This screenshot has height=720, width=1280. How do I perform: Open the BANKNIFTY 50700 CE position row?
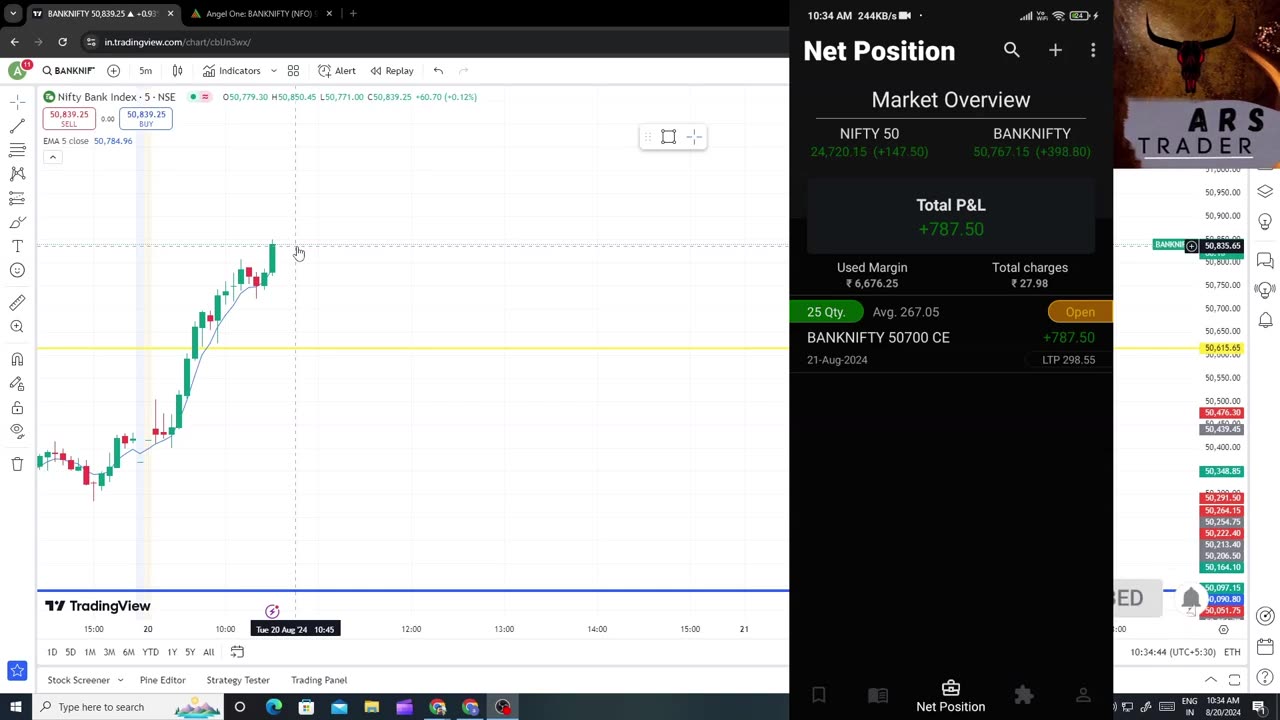click(x=951, y=336)
